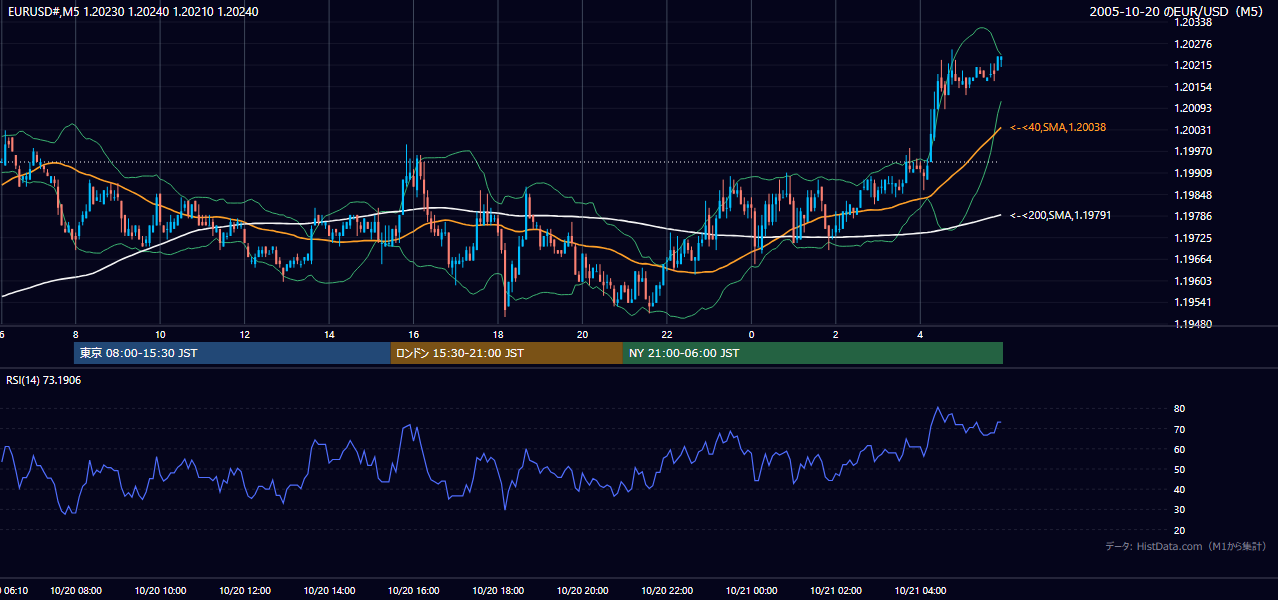The image size is (1278, 600).
Task: Click RSI scale value 30
Action: (x=1180, y=510)
